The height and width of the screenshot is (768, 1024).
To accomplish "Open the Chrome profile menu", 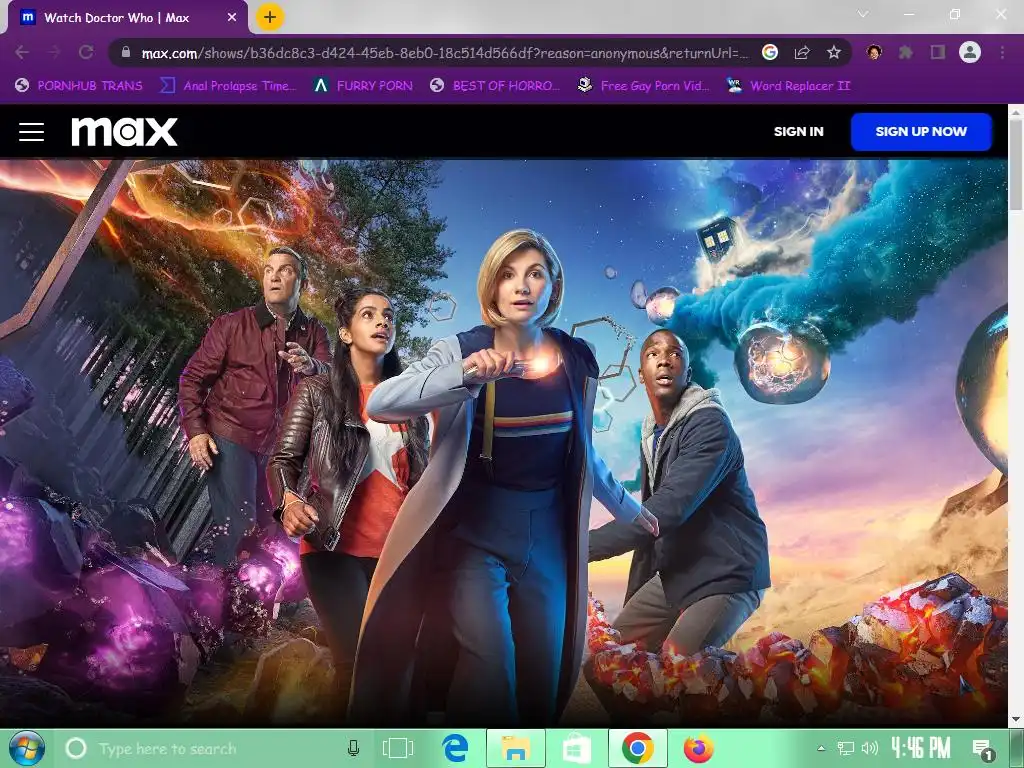I will click(970, 52).
